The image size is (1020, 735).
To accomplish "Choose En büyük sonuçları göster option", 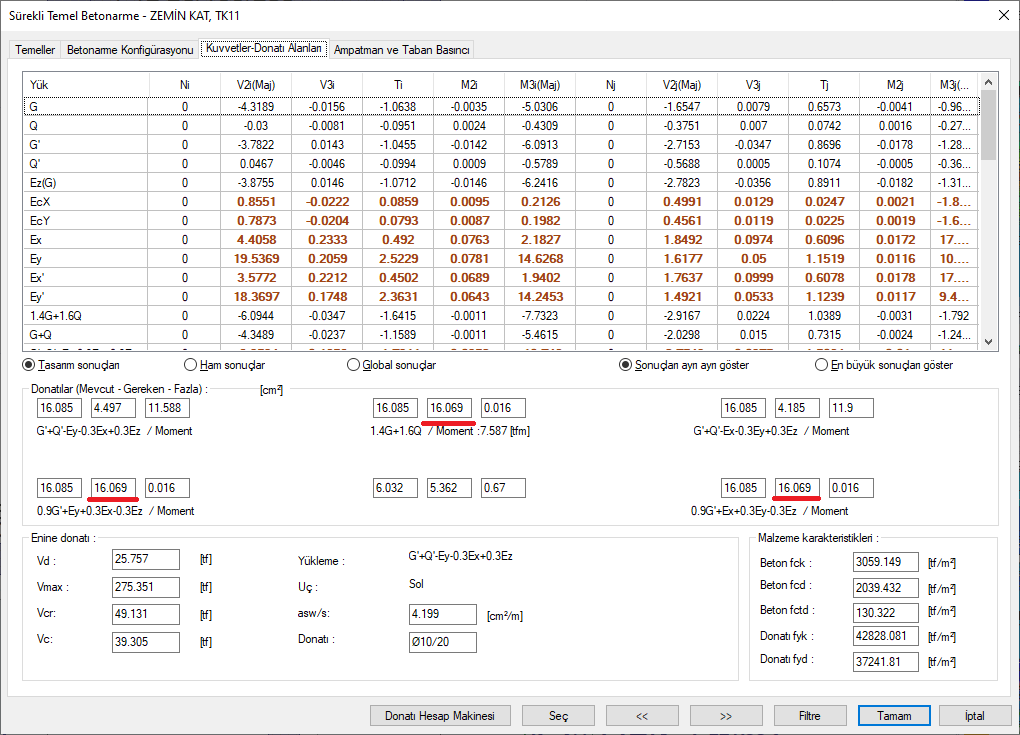I will coord(884,365).
